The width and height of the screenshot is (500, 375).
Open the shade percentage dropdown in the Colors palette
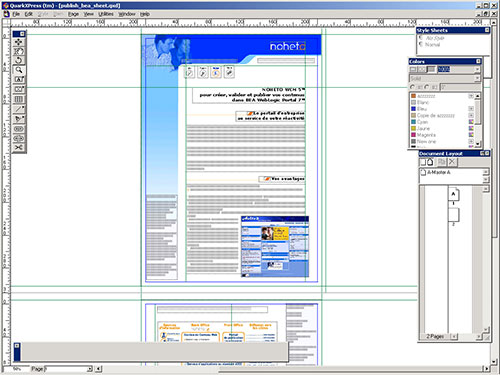click(x=477, y=69)
